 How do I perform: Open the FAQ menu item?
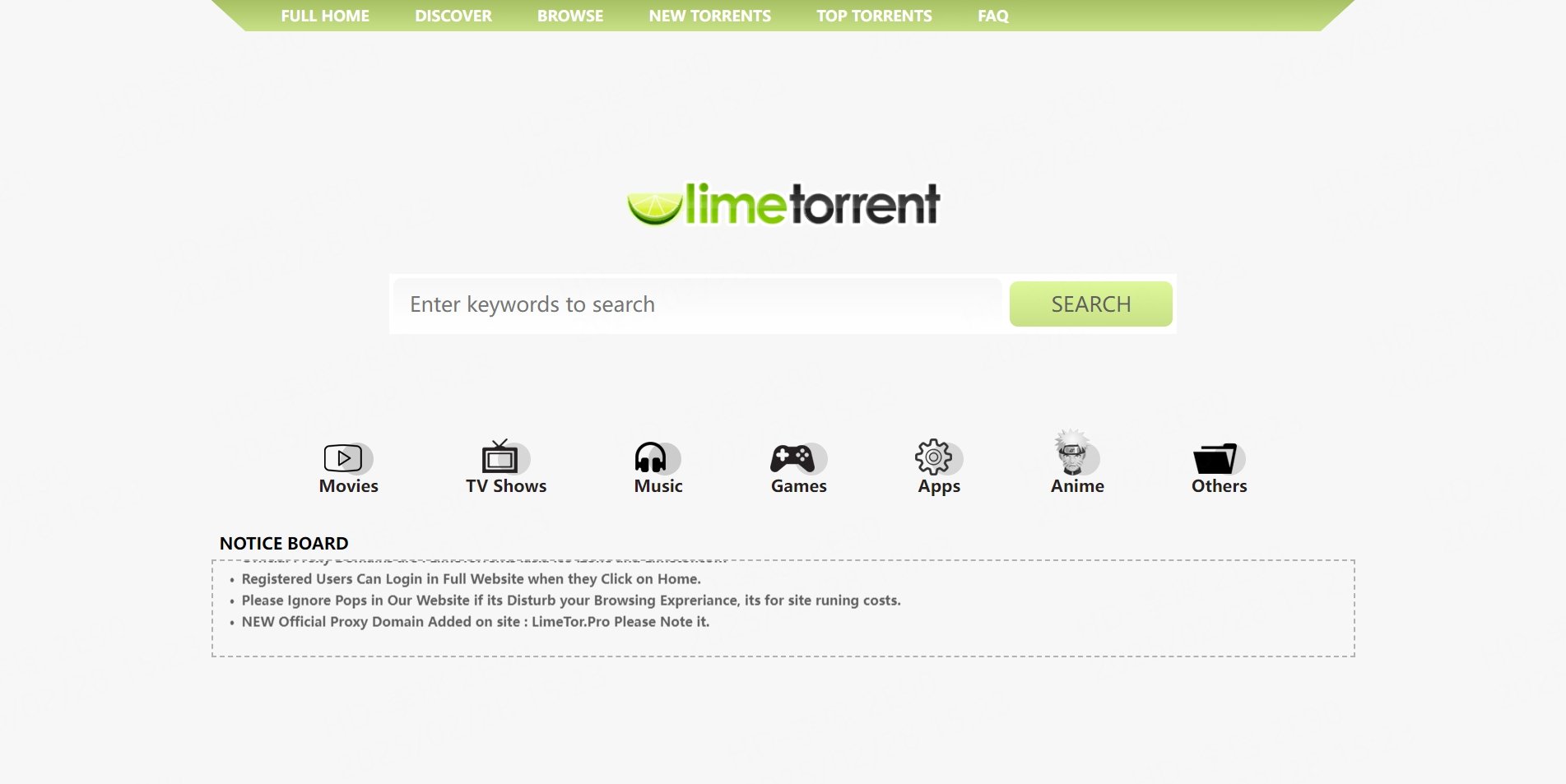[993, 16]
